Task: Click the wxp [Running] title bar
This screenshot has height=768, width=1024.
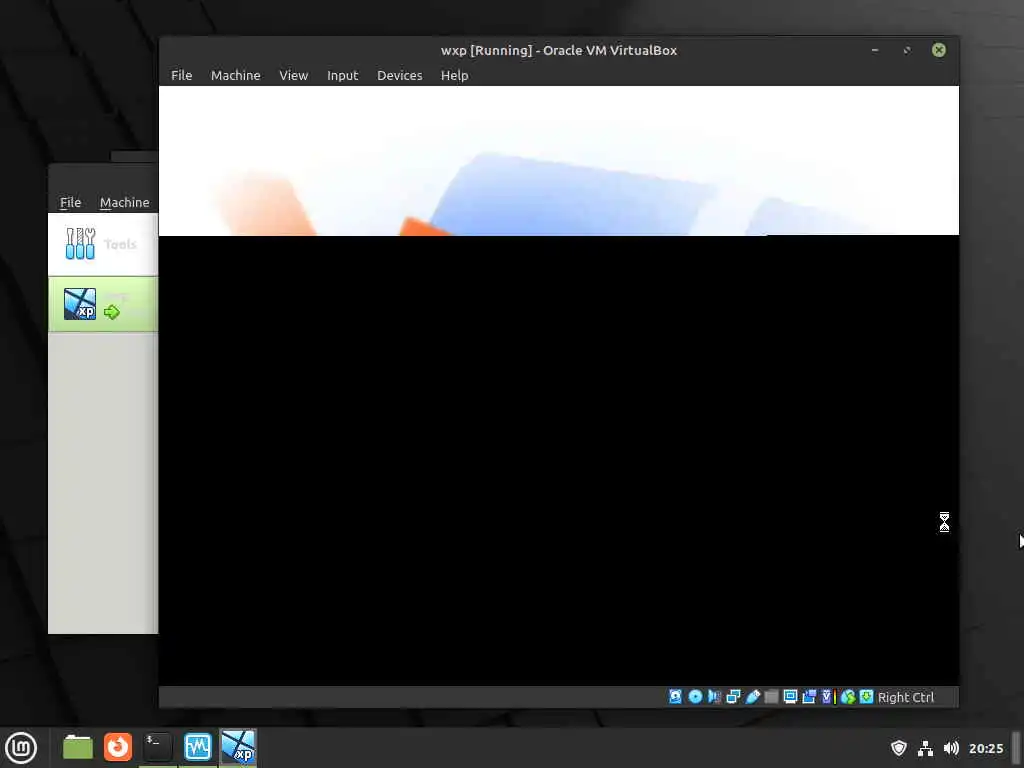Action: point(559,50)
